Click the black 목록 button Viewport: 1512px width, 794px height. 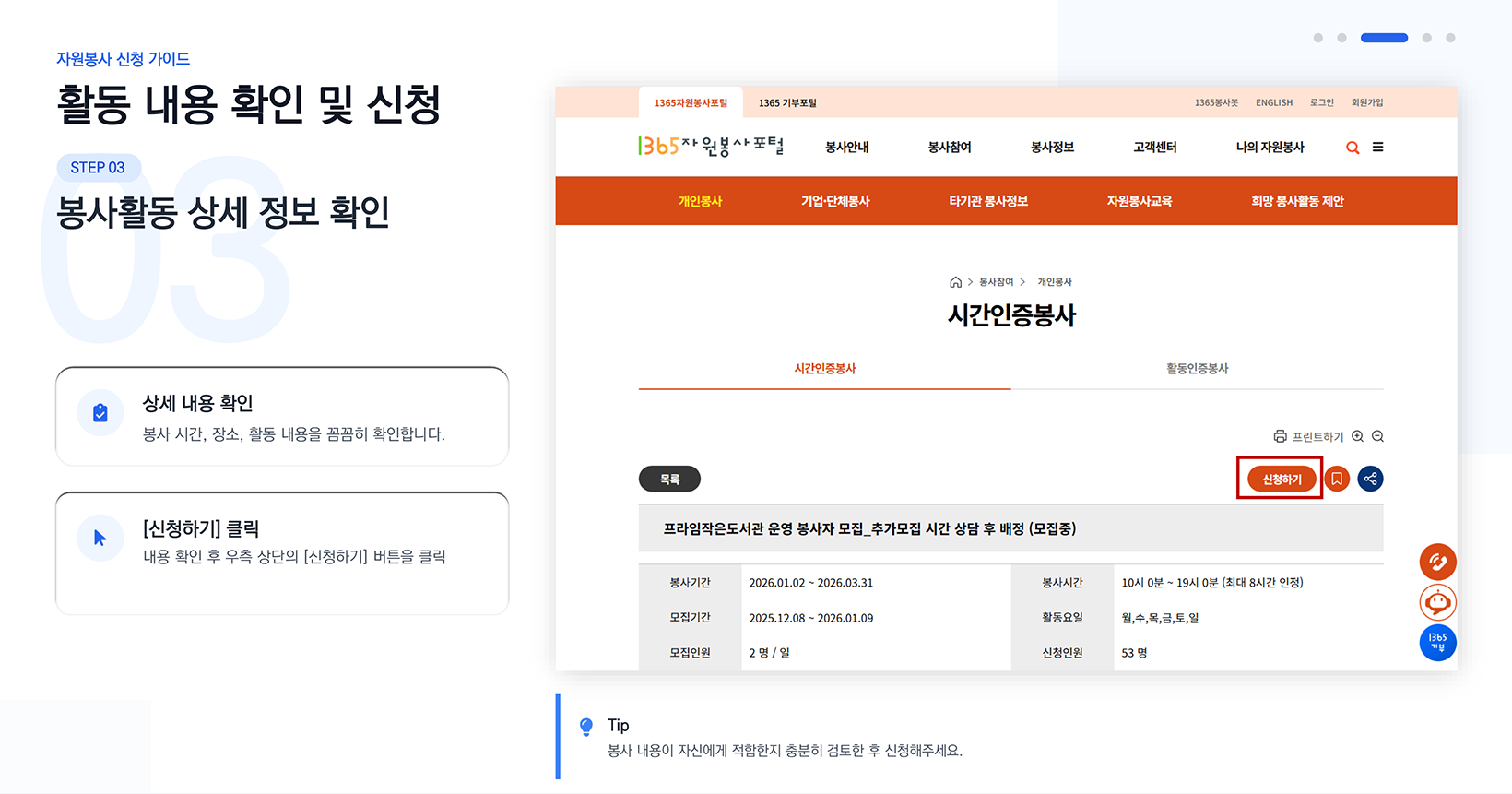669,479
